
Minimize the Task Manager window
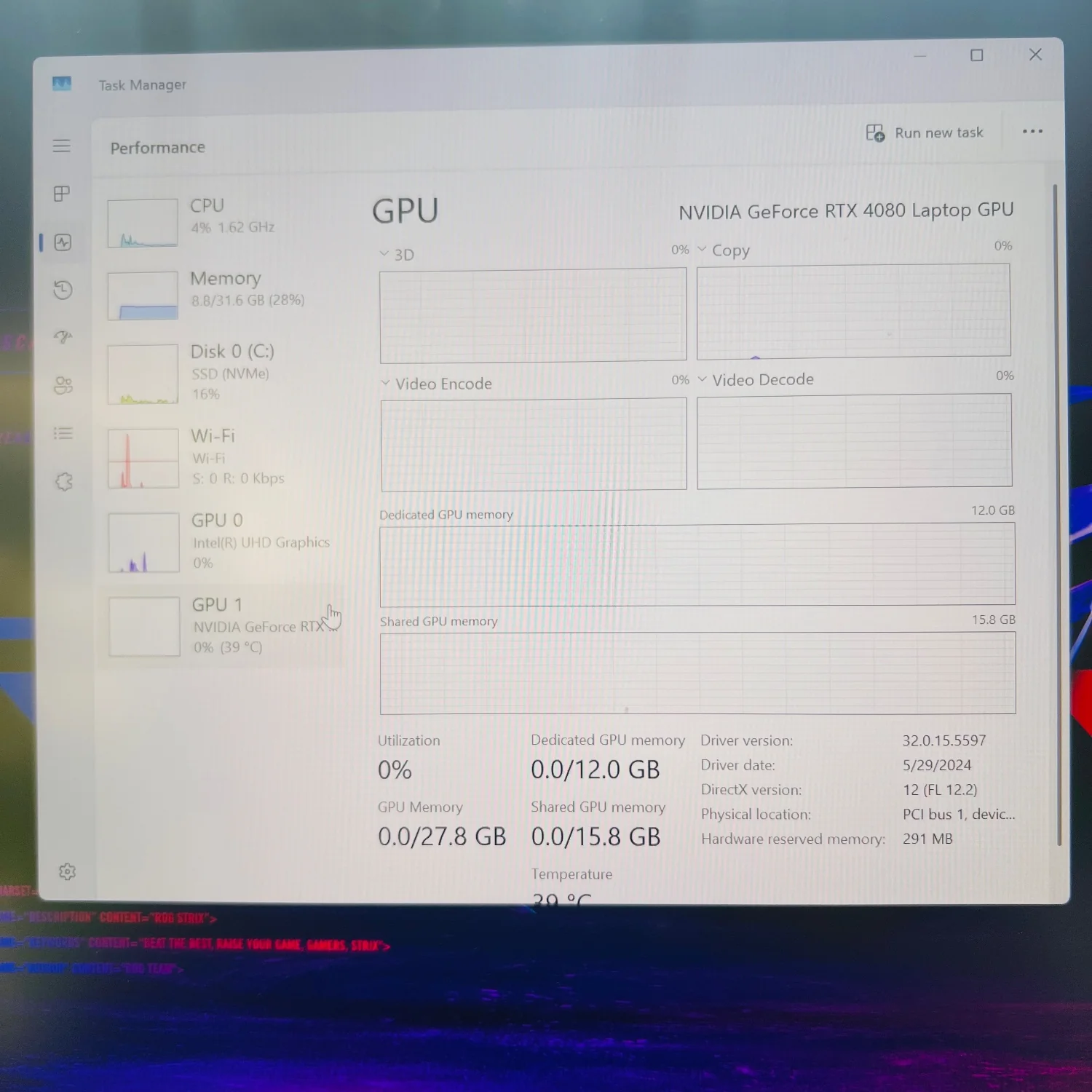pyautogui.click(x=920, y=56)
